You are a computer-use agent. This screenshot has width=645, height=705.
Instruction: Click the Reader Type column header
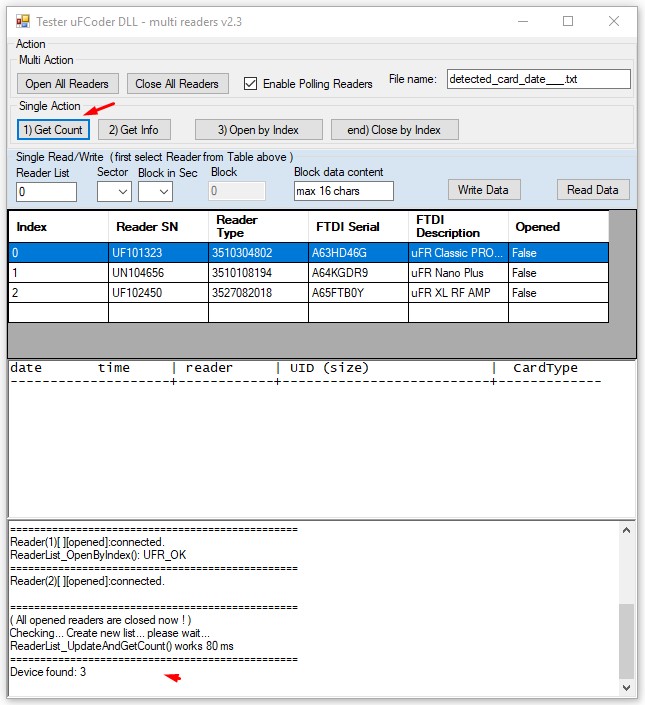[x=258, y=227]
